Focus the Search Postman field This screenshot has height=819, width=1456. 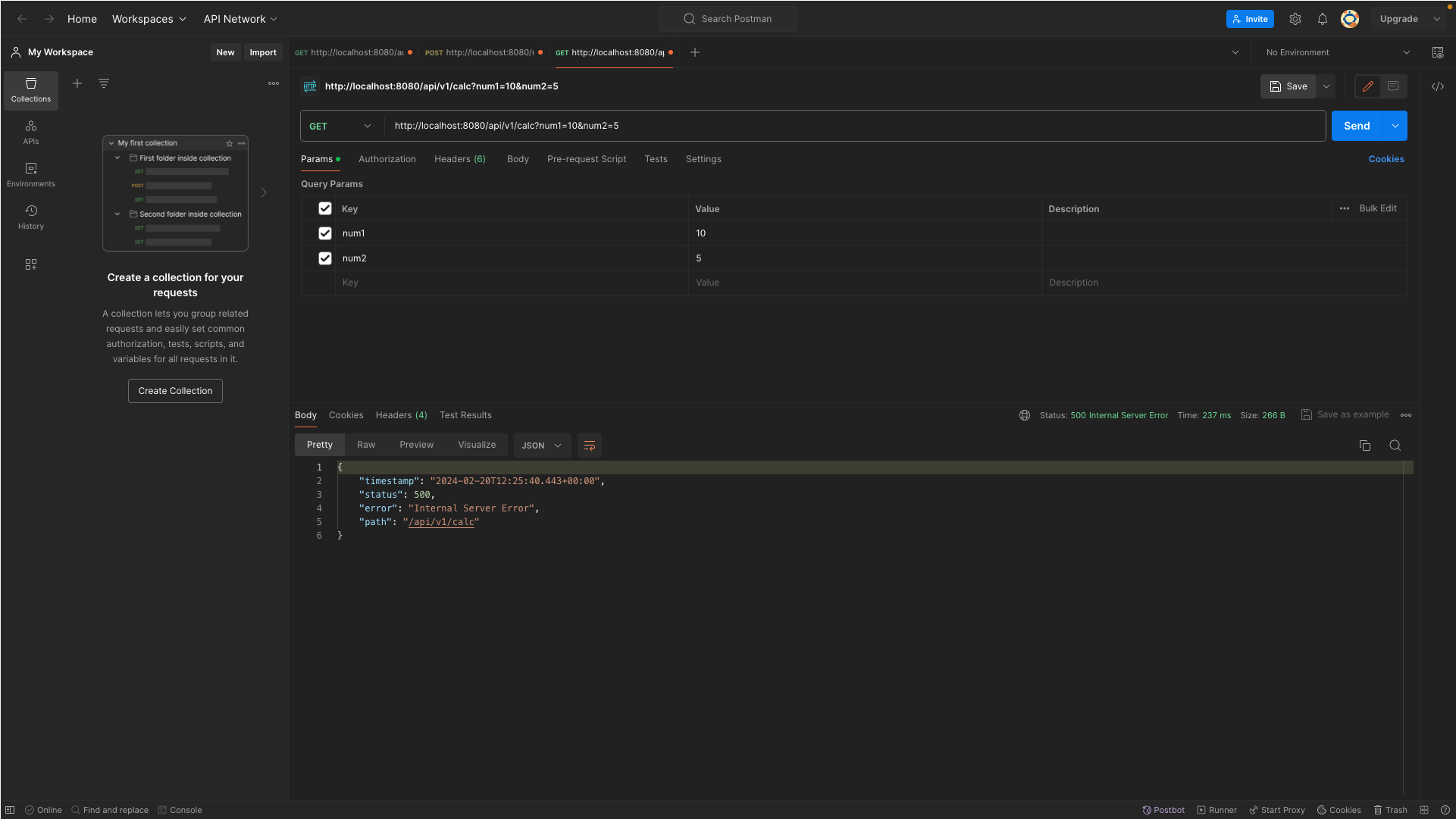[x=728, y=19]
